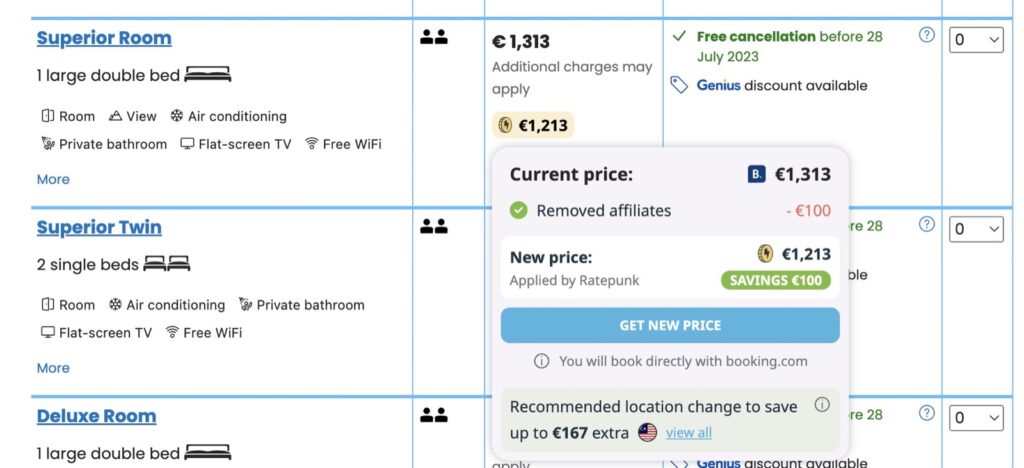This screenshot has width=1024, height=468.
Task: Click info icon next to recommended location change
Action: 822,405
